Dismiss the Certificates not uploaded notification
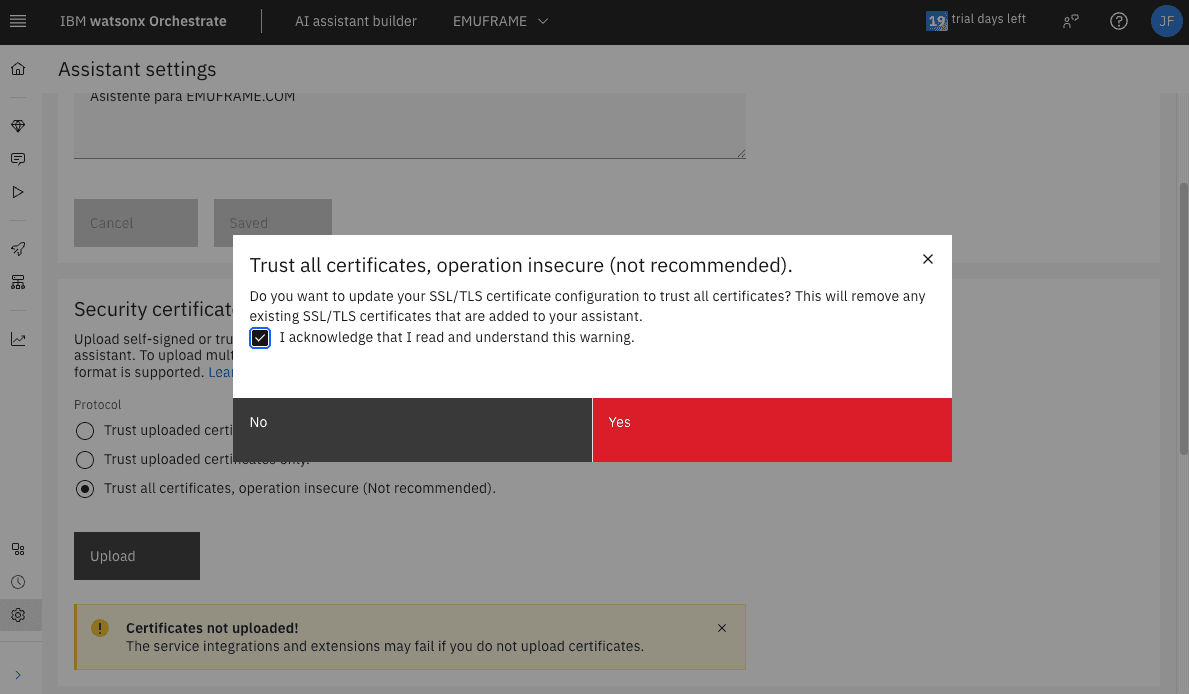This screenshot has height=694, width=1189. (x=722, y=628)
